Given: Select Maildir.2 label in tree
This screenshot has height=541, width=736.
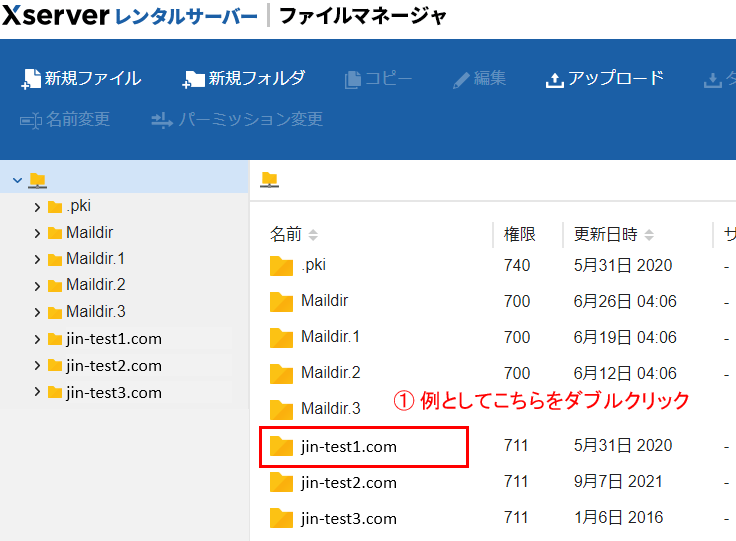Looking at the screenshot, I should [x=96, y=285].
